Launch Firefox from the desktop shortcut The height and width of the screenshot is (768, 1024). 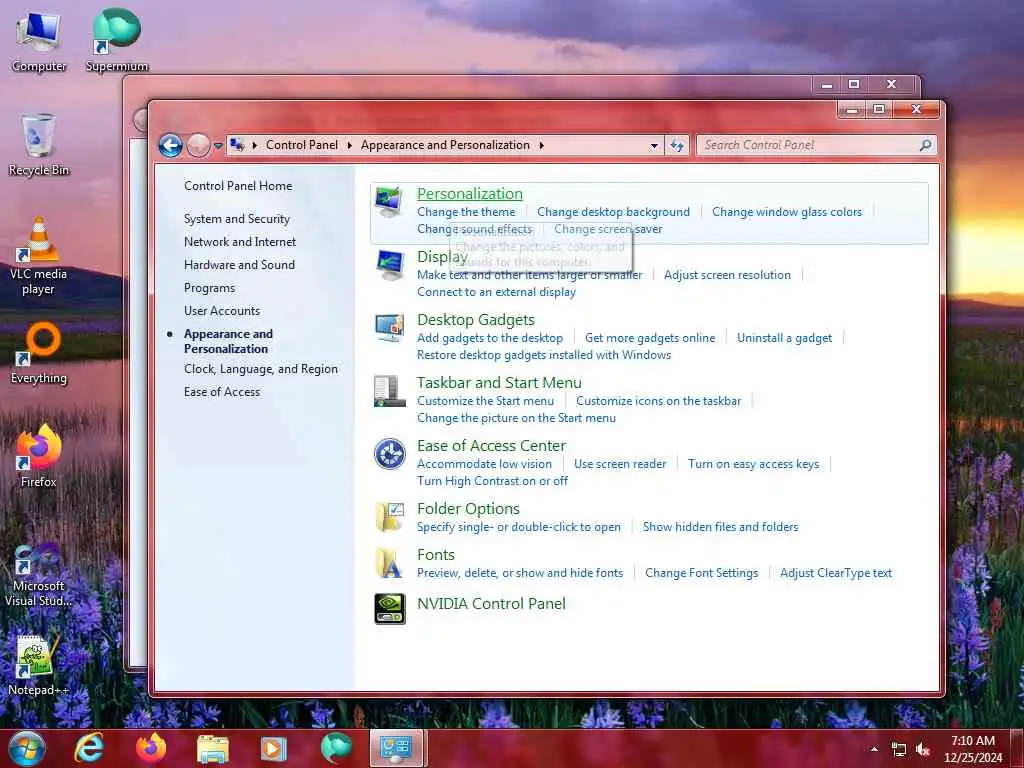39,456
